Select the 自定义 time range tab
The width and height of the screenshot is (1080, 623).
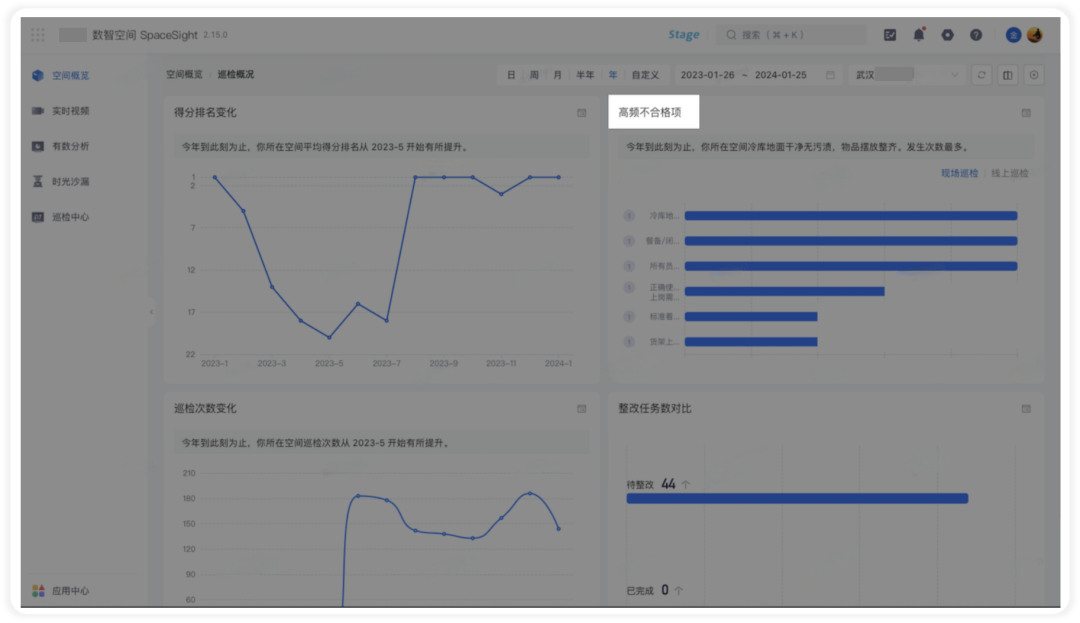point(645,75)
